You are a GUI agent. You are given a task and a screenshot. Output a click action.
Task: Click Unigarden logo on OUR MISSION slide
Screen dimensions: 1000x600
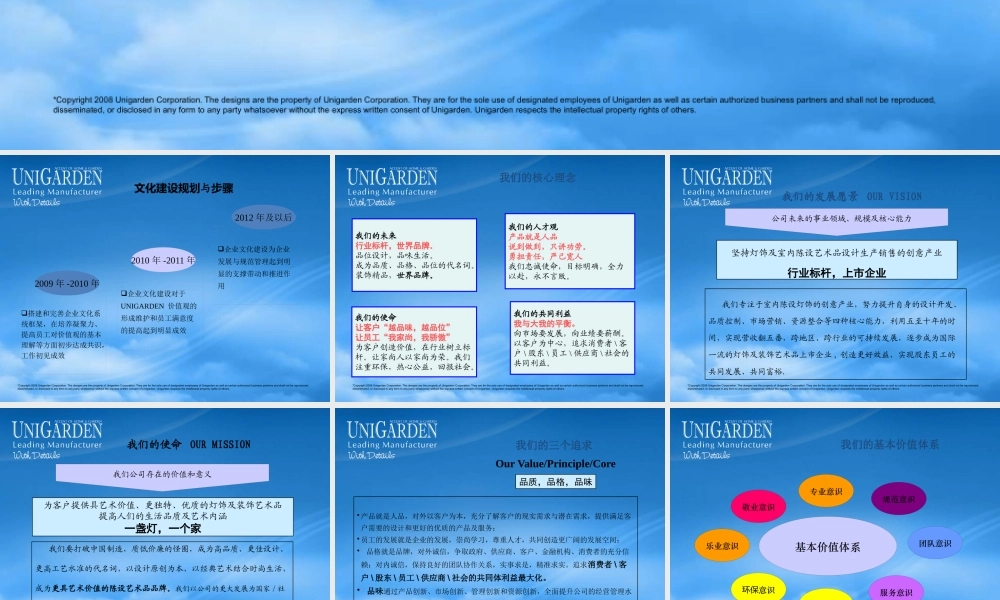pyautogui.click(x=57, y=440)
